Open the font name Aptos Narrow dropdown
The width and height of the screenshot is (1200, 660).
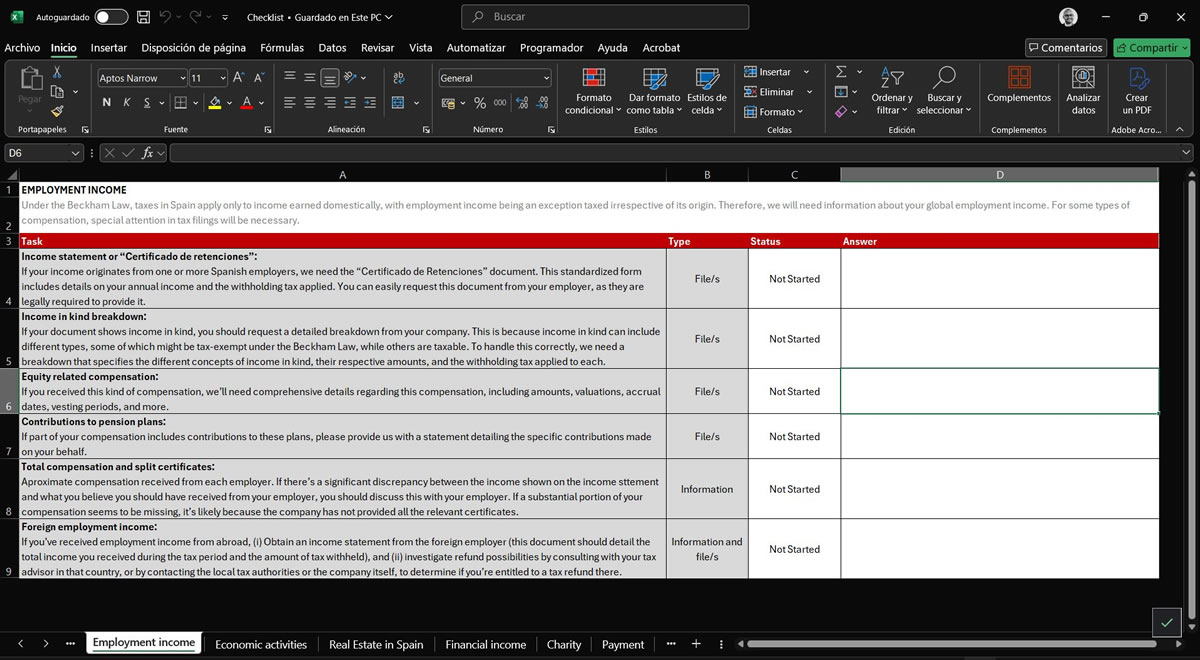click(x=183, y=78)
